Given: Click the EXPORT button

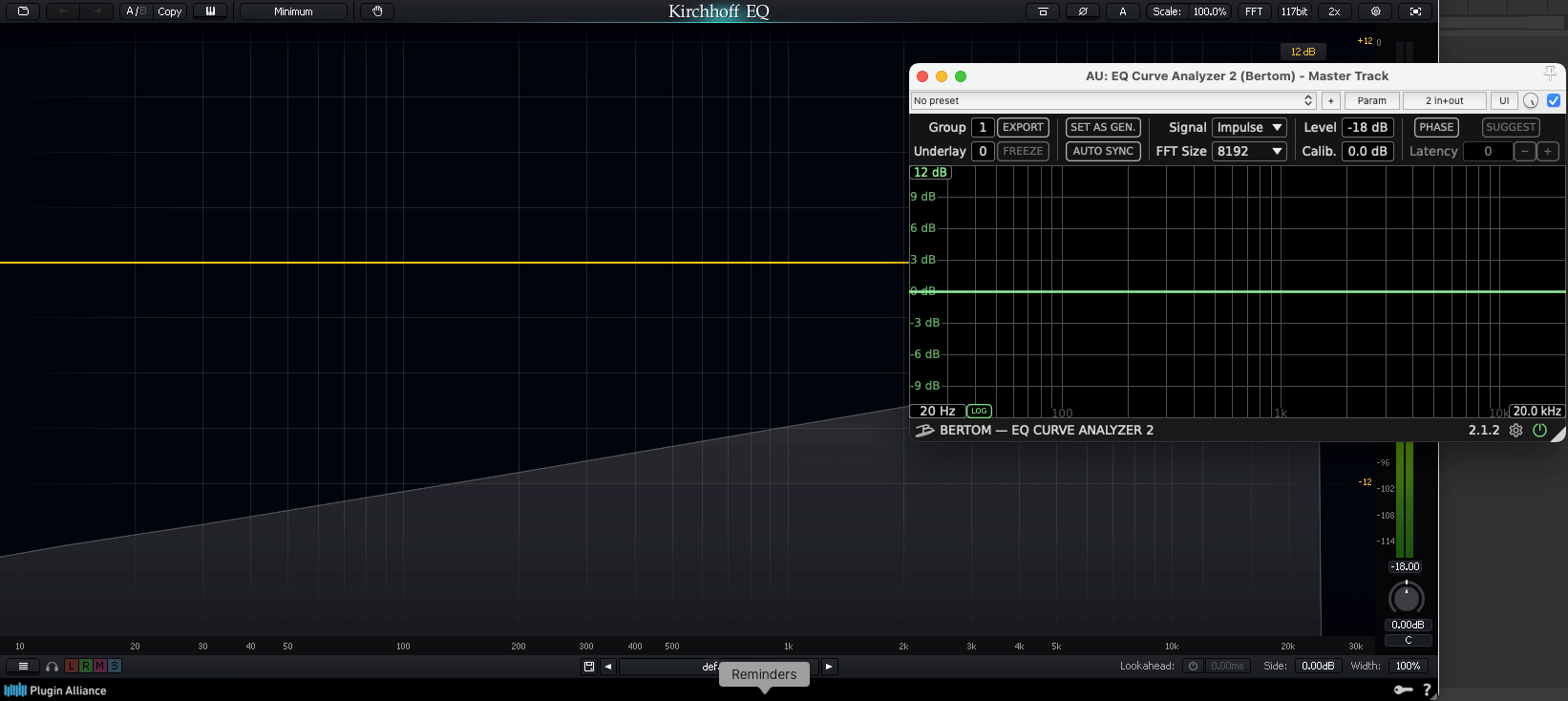Looking at the screenshot, I should (x=1023, y=127).
